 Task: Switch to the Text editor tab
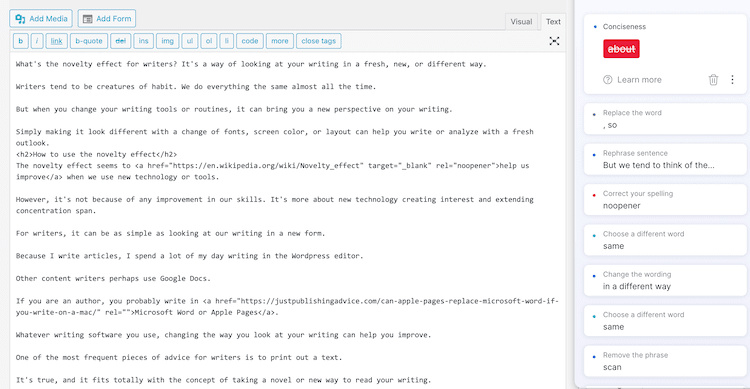coord(553,22)
